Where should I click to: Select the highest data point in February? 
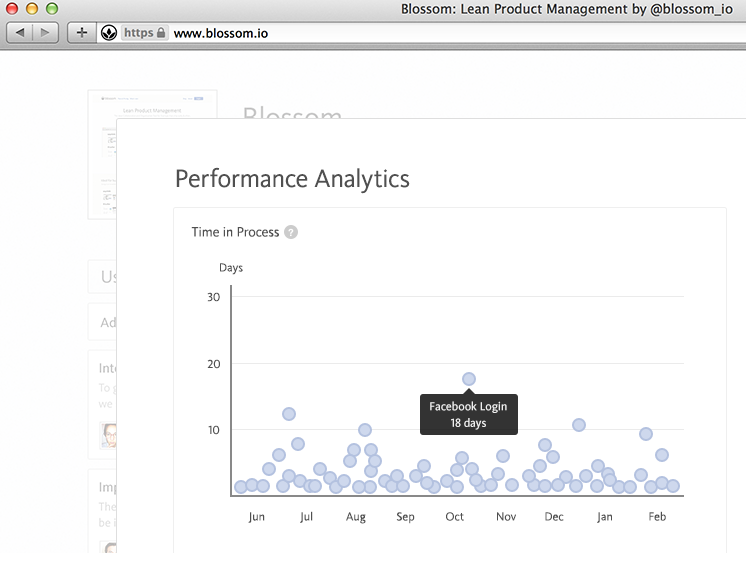pyautogui.click(x=646, y=434)
